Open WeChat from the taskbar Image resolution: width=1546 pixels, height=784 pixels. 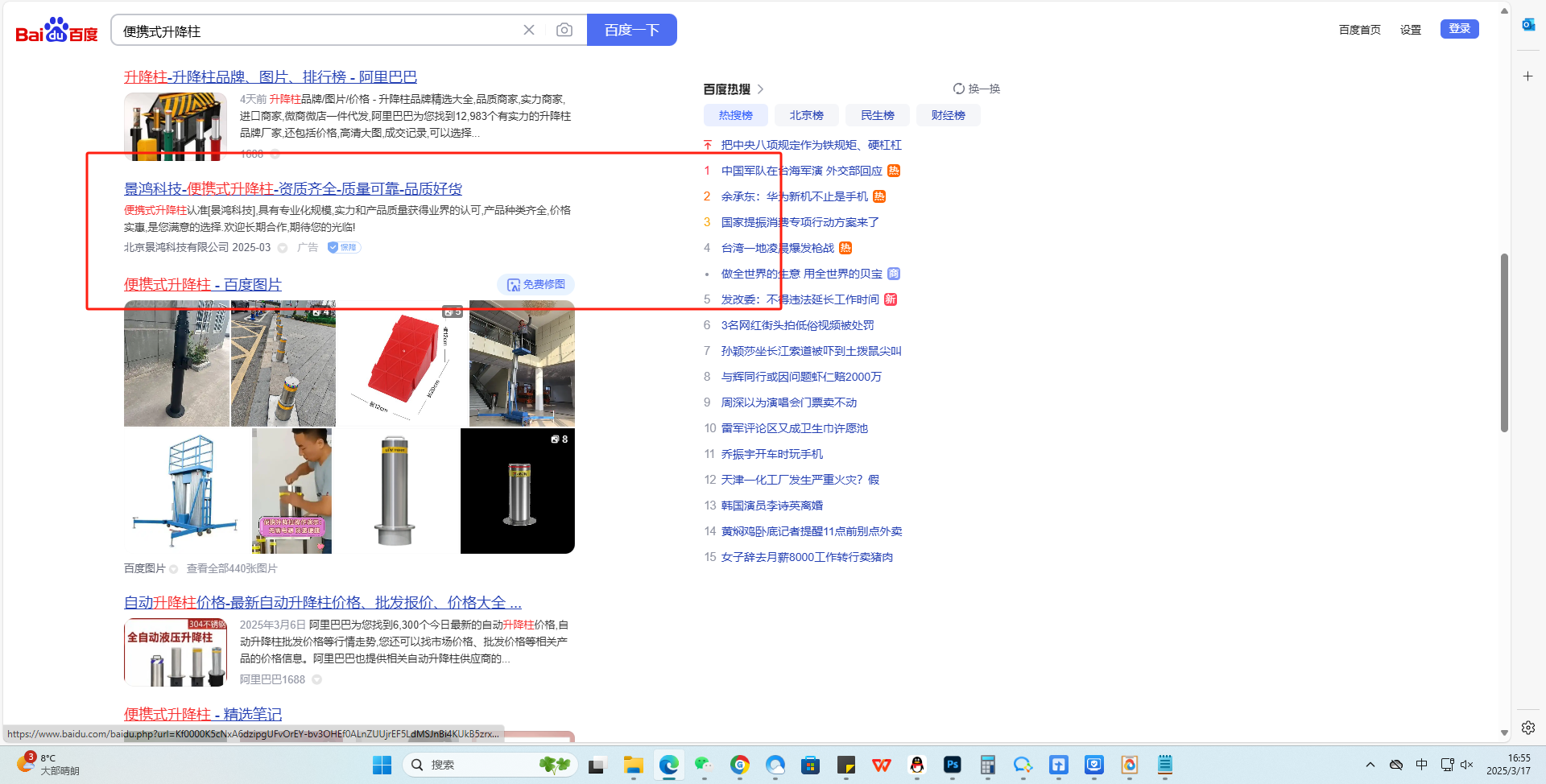(x=704, y=765)
